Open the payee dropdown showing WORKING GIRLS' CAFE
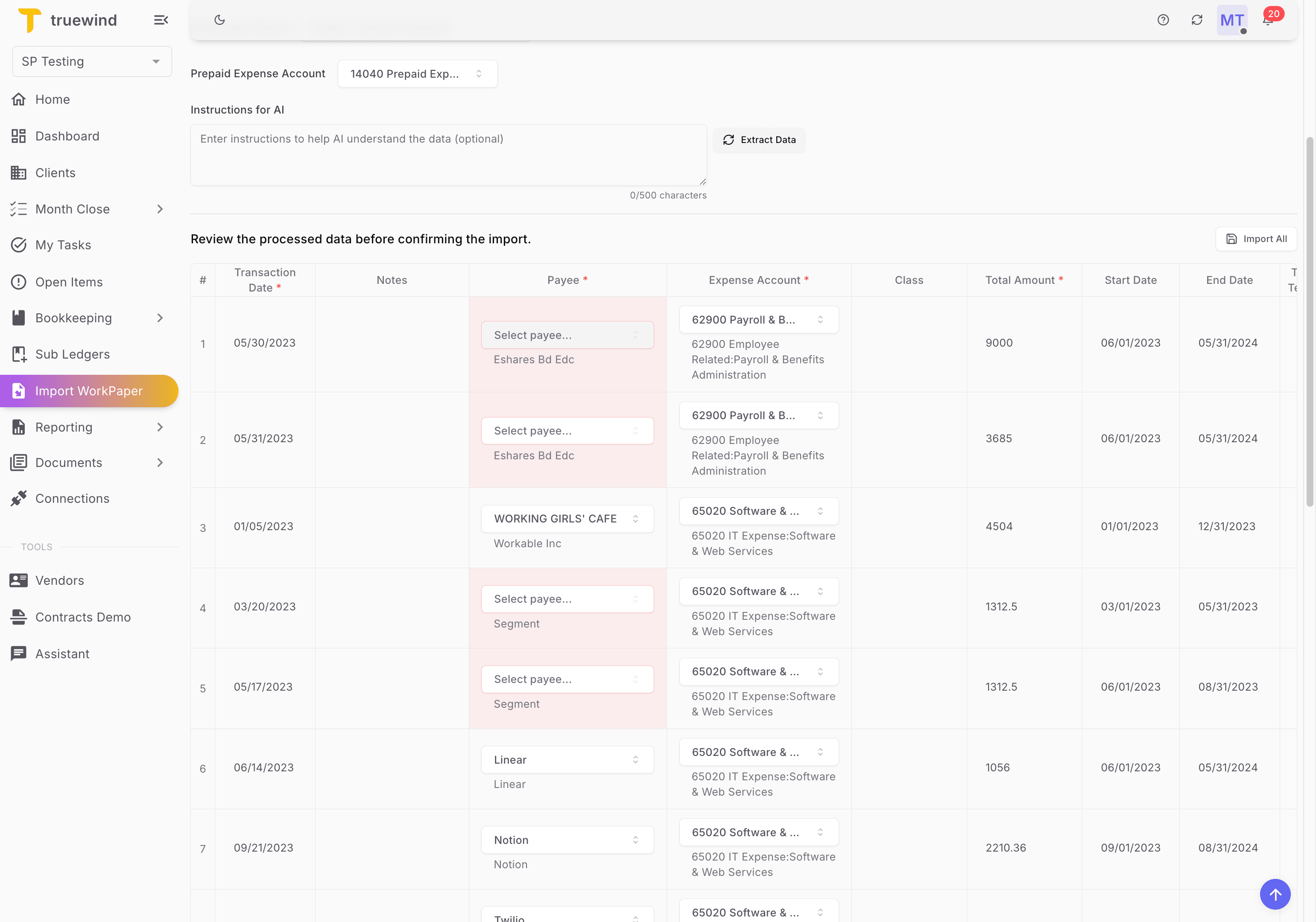This screenshot has height=922, width=1316. (x=567, y=519)
